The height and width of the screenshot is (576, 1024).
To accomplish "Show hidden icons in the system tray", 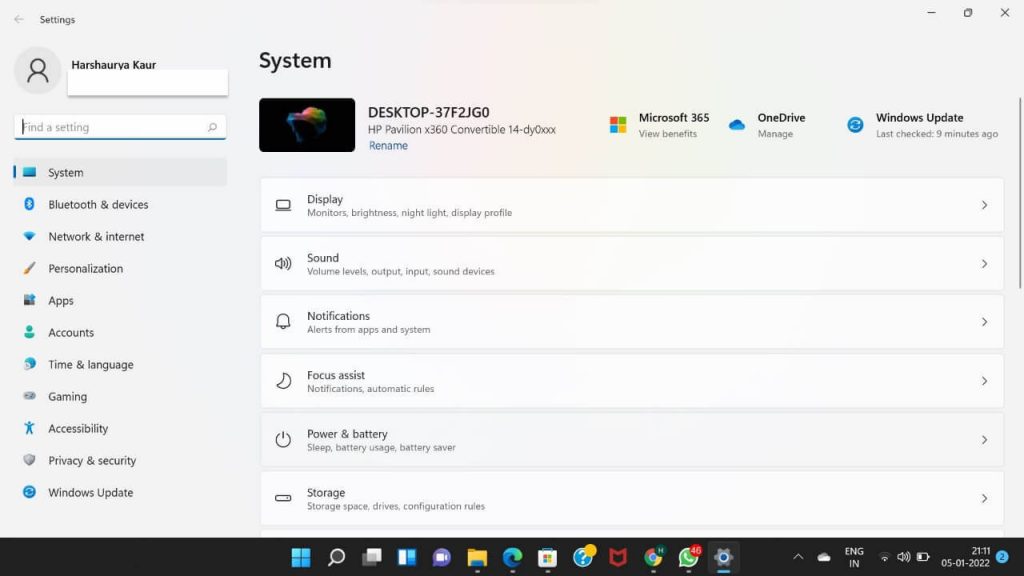I will coord(797,558).
